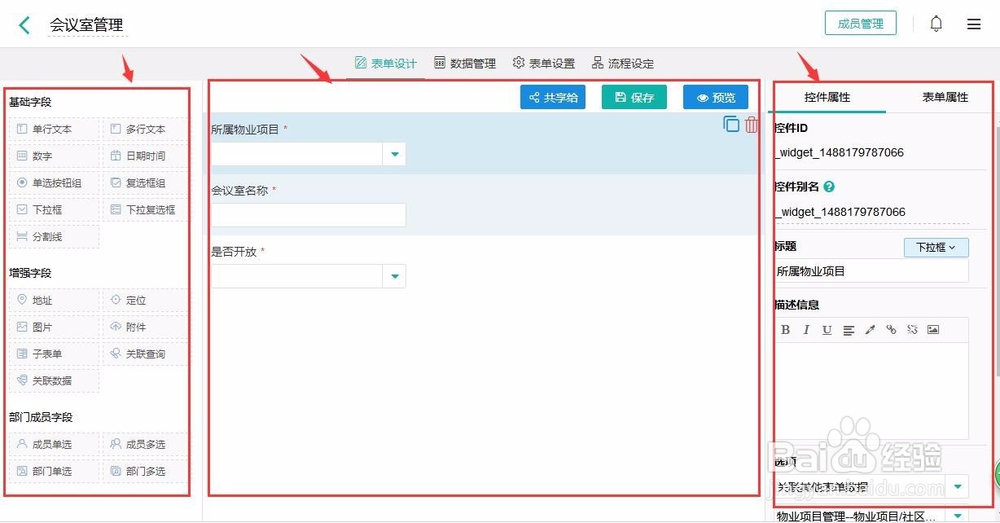Add a 定位 field

(x=145, y=300)
